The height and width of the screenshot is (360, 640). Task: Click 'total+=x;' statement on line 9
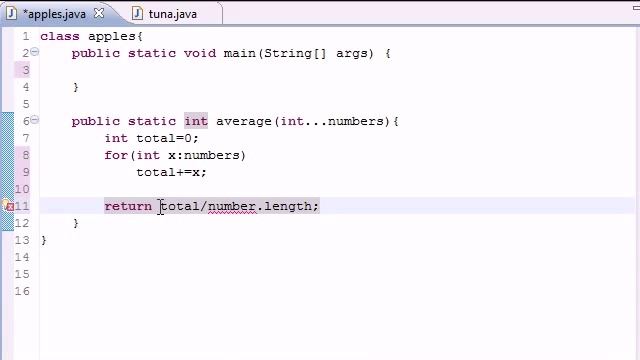click(x=171, y=172)
